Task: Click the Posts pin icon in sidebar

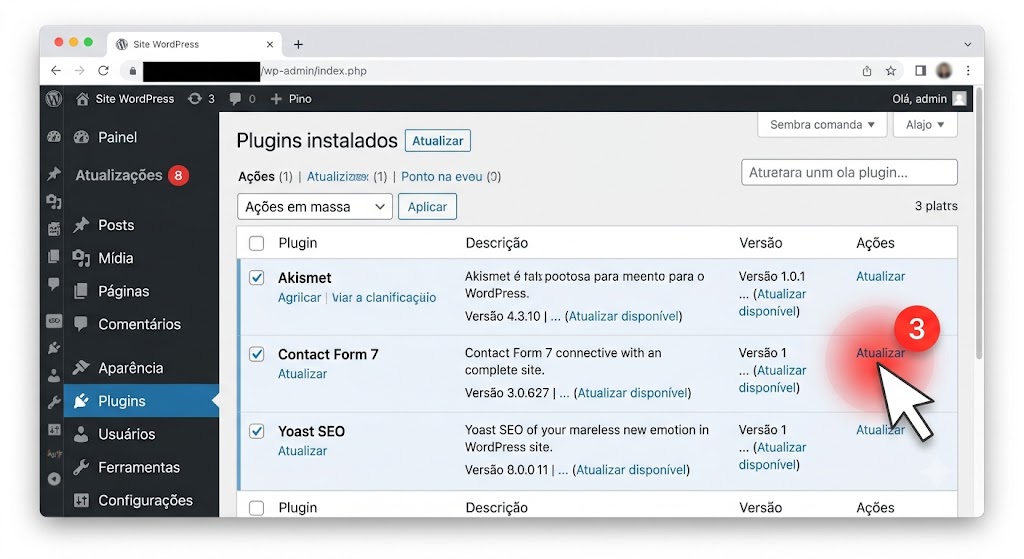Action: pos(81,225)
